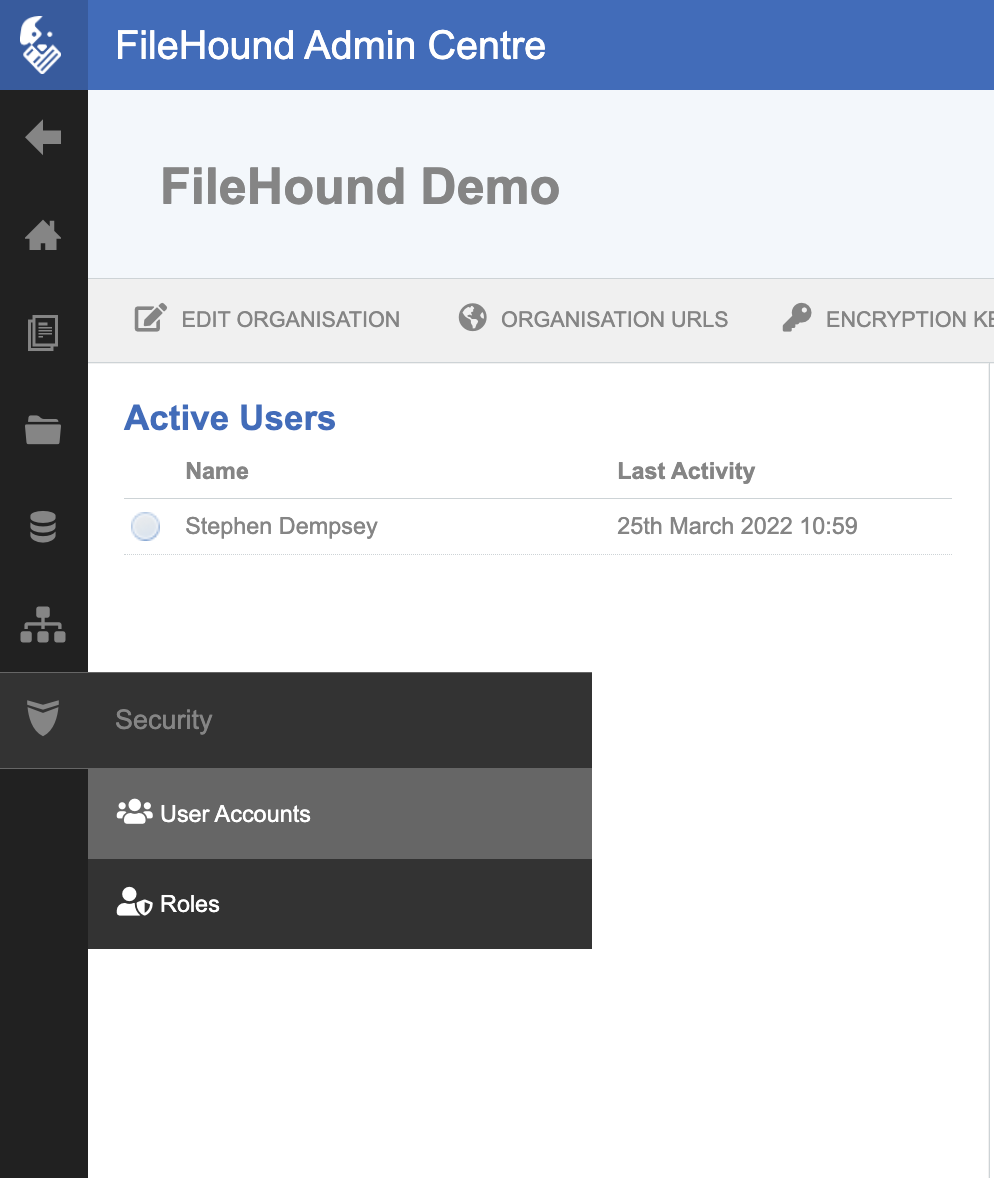Click the FileHound Admin Centre title
Image resolution: width=994 pixels, height=1178 pixels.
(x=331, y=45)
